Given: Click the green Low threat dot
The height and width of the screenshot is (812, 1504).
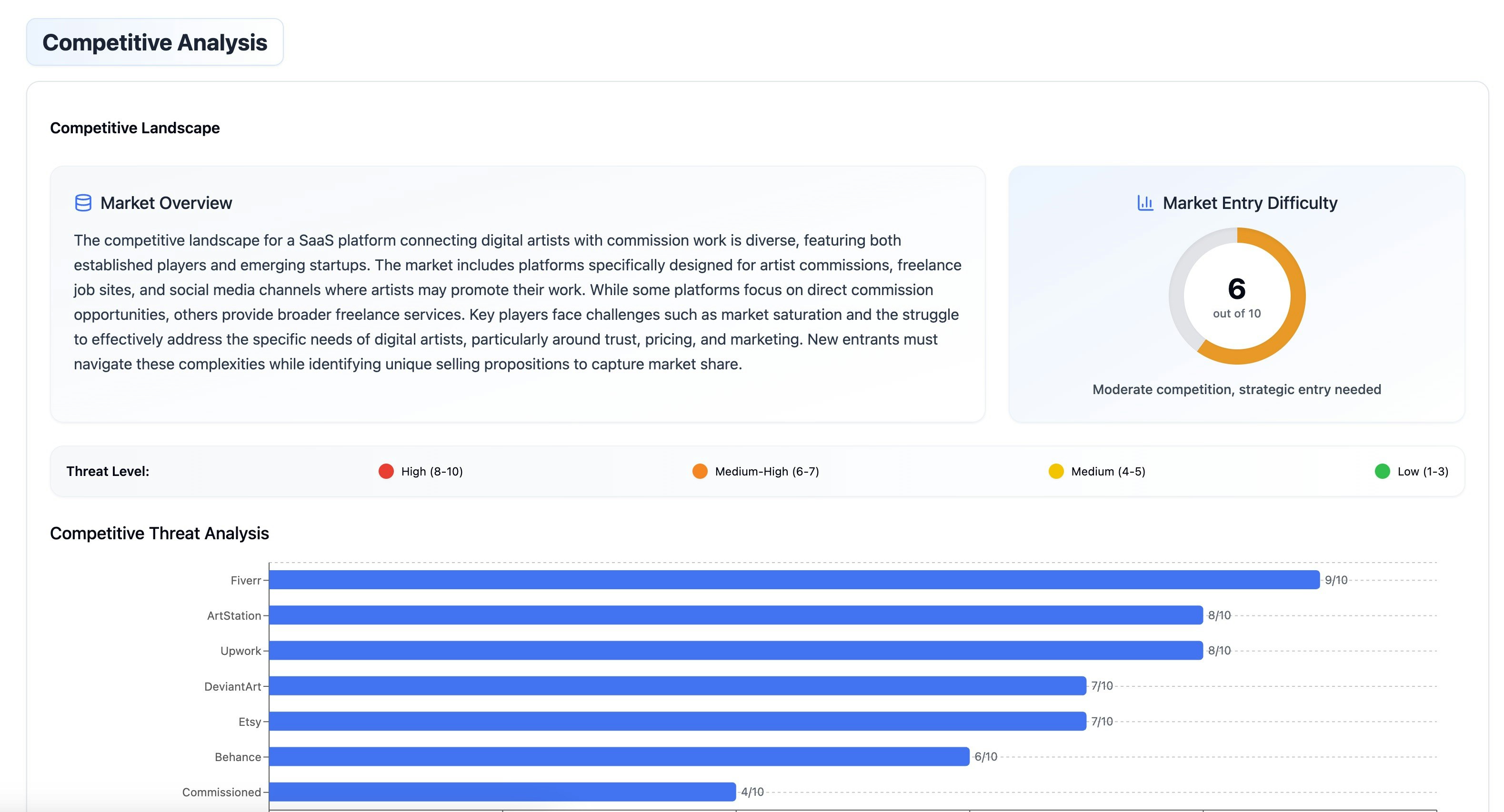Looking at the screenshot, I should (1382, 471).
